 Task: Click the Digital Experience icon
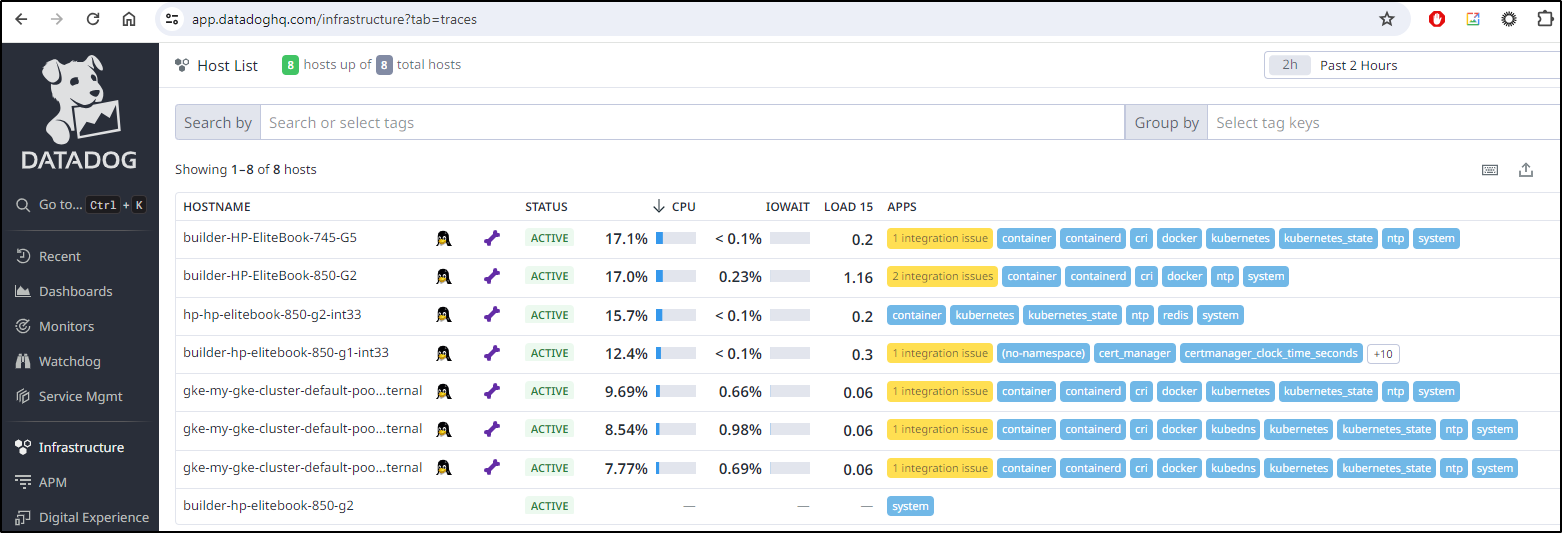pyautogui.click(x=23, y=517)
